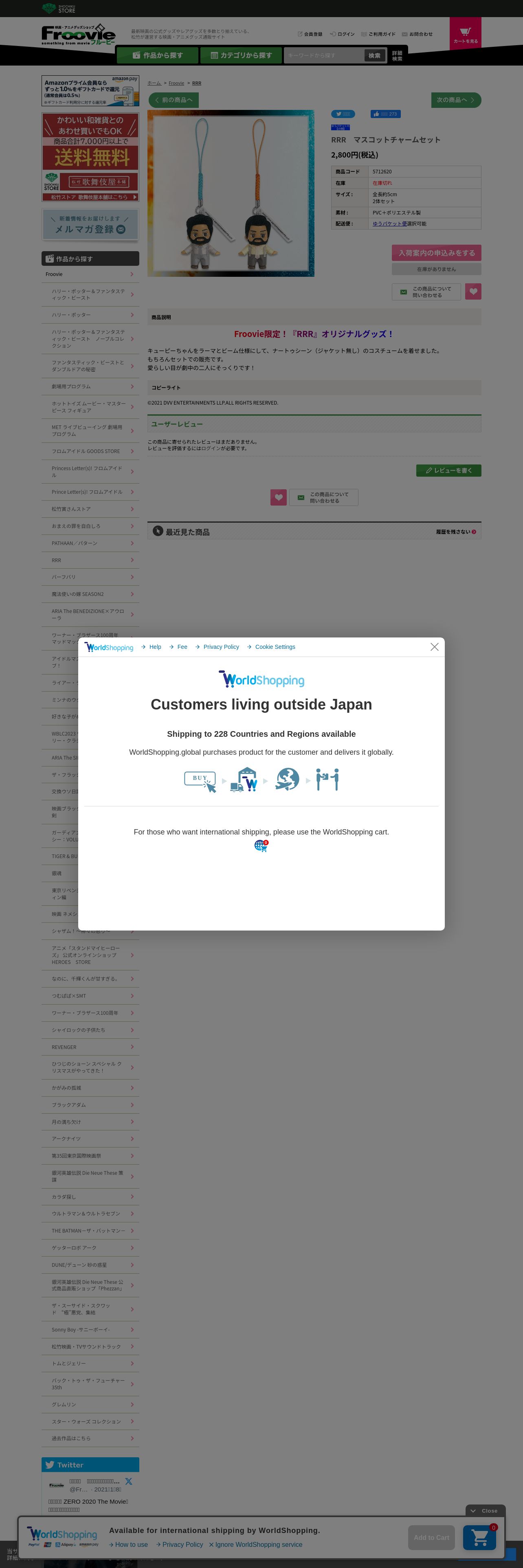Expand the RRR sidebar item
The image size is (523, 1568).
pyautogui.click(x=90, y=561)
